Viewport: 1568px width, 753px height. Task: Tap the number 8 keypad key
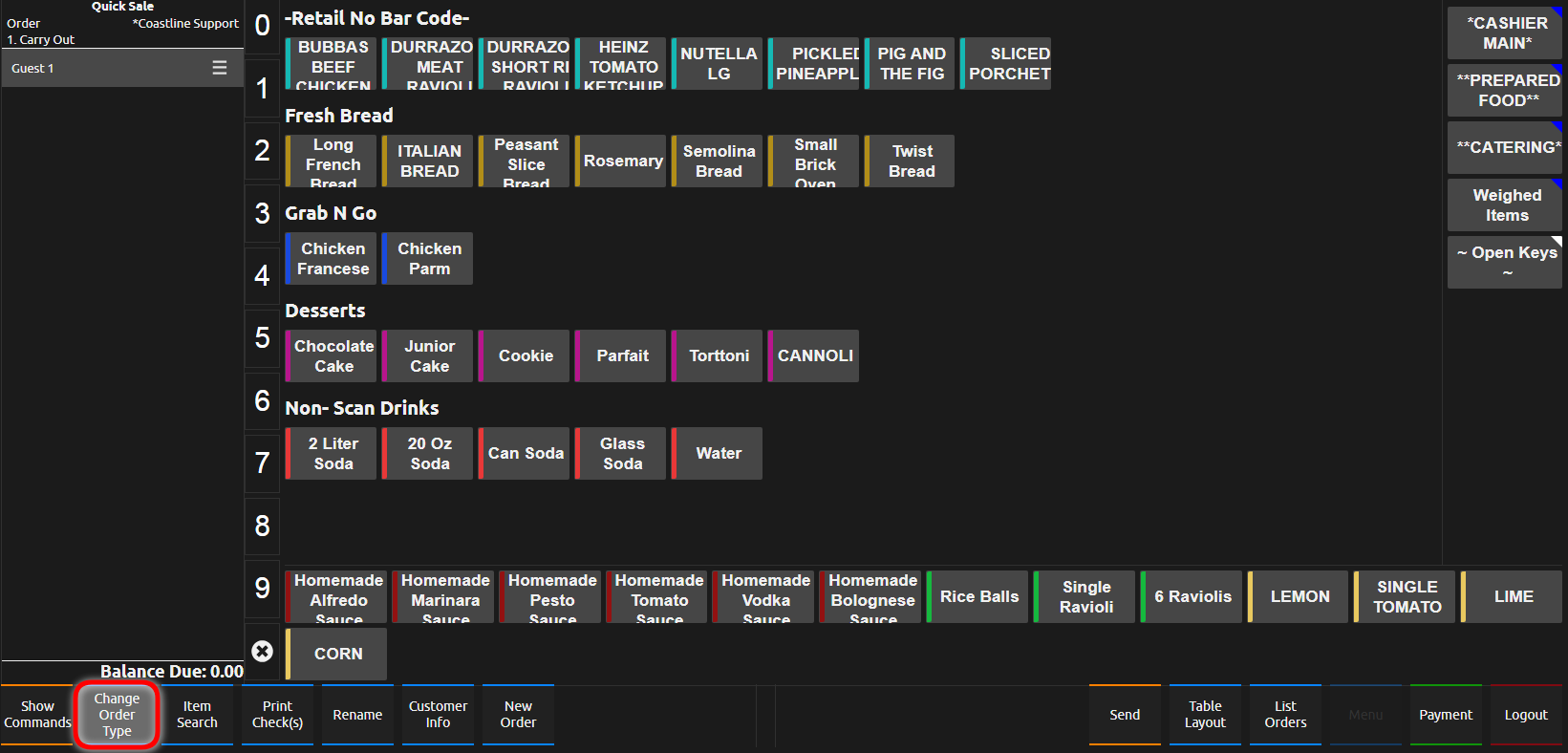point(262,526)
